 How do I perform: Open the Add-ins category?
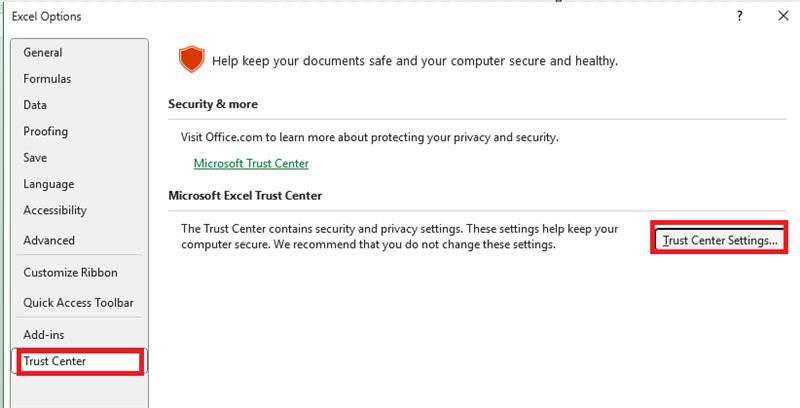(44, 335)
